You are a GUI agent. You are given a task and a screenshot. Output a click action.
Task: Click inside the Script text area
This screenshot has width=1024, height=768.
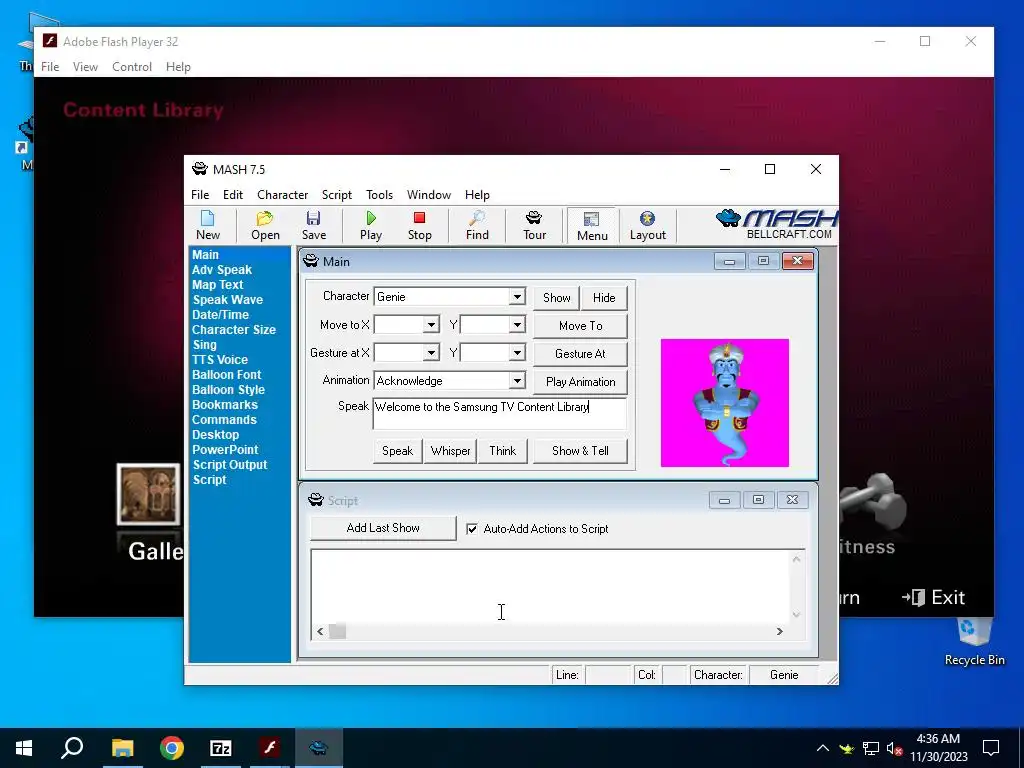pos(550,586)
